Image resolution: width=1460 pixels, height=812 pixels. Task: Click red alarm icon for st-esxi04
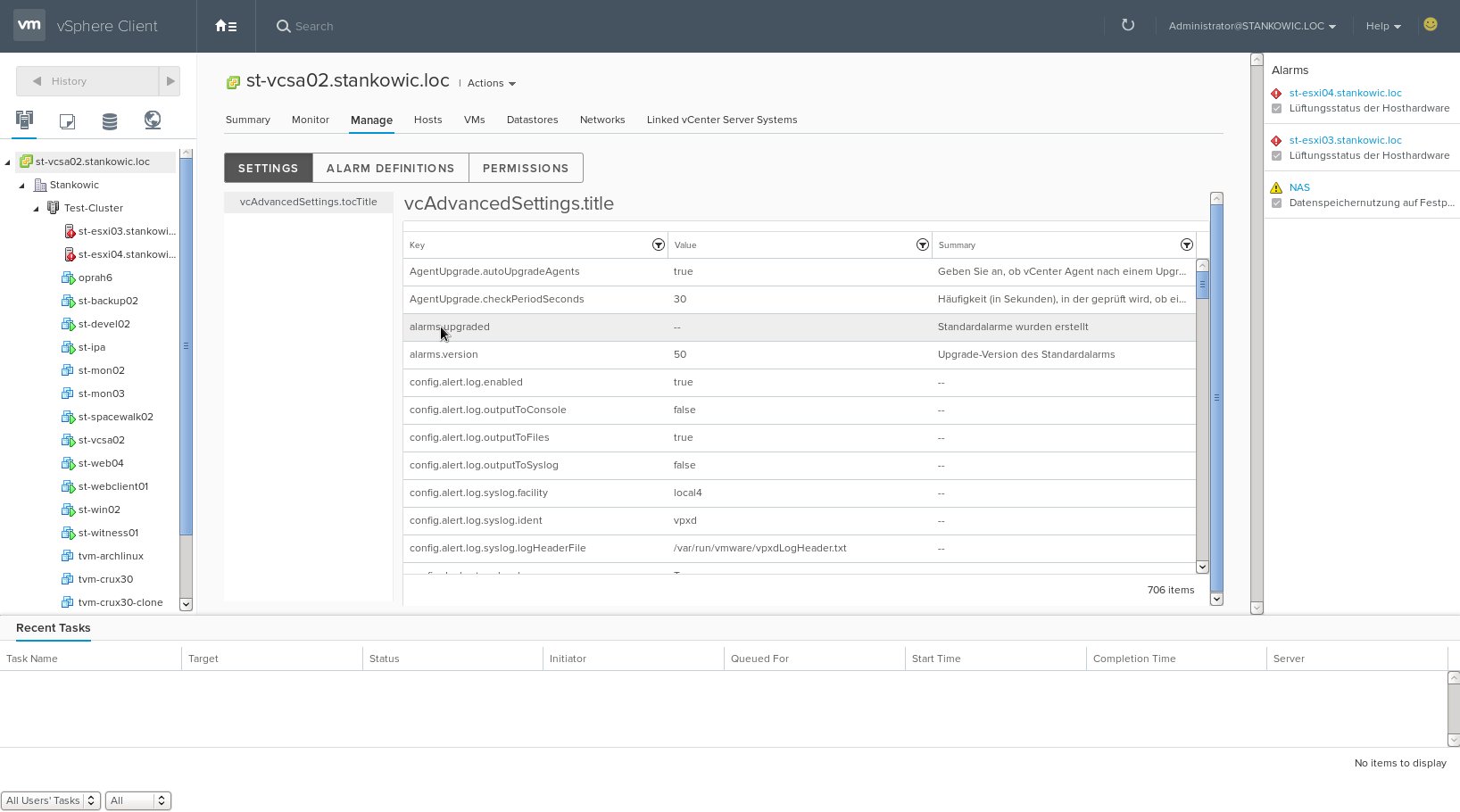coord(1276,94)
